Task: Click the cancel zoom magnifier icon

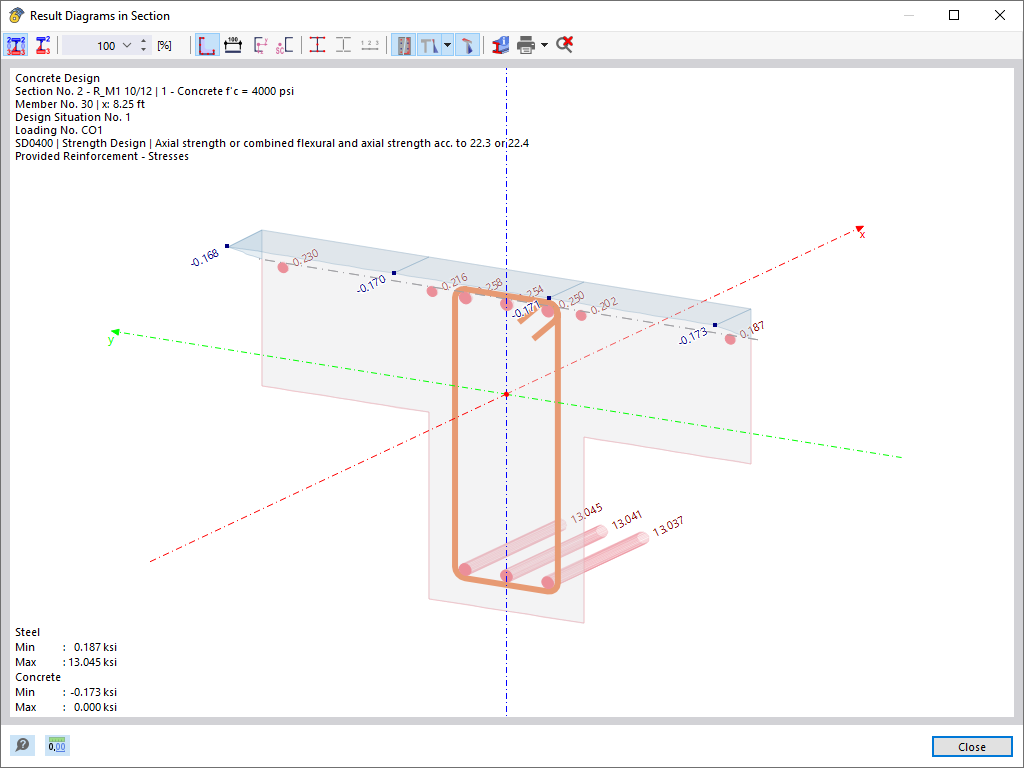Action: pos(564,45)
